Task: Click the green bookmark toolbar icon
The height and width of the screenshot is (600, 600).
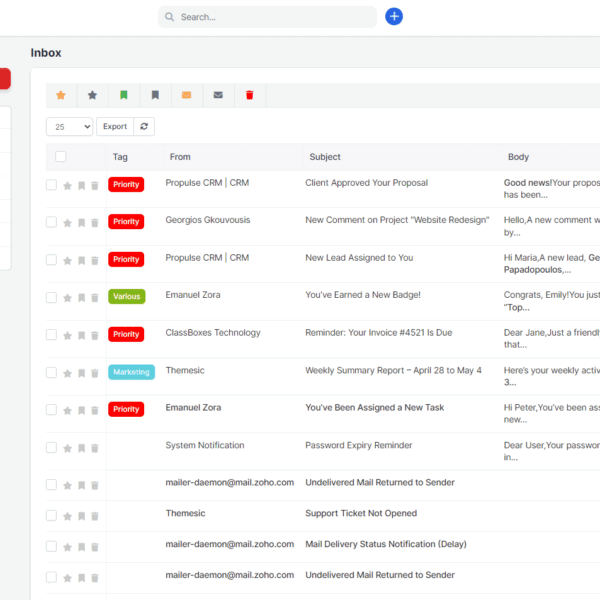Action: pos(124,95)
